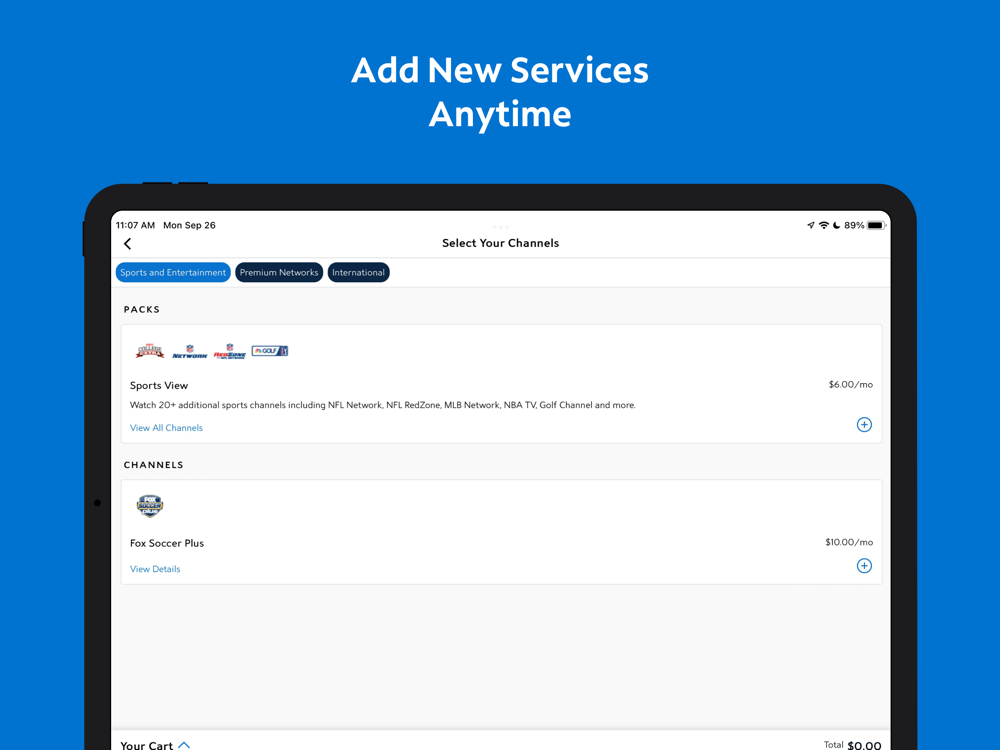Open View All Channels link
The height and width of the screenshot is (750, 1000).
[x=166, y=428]
